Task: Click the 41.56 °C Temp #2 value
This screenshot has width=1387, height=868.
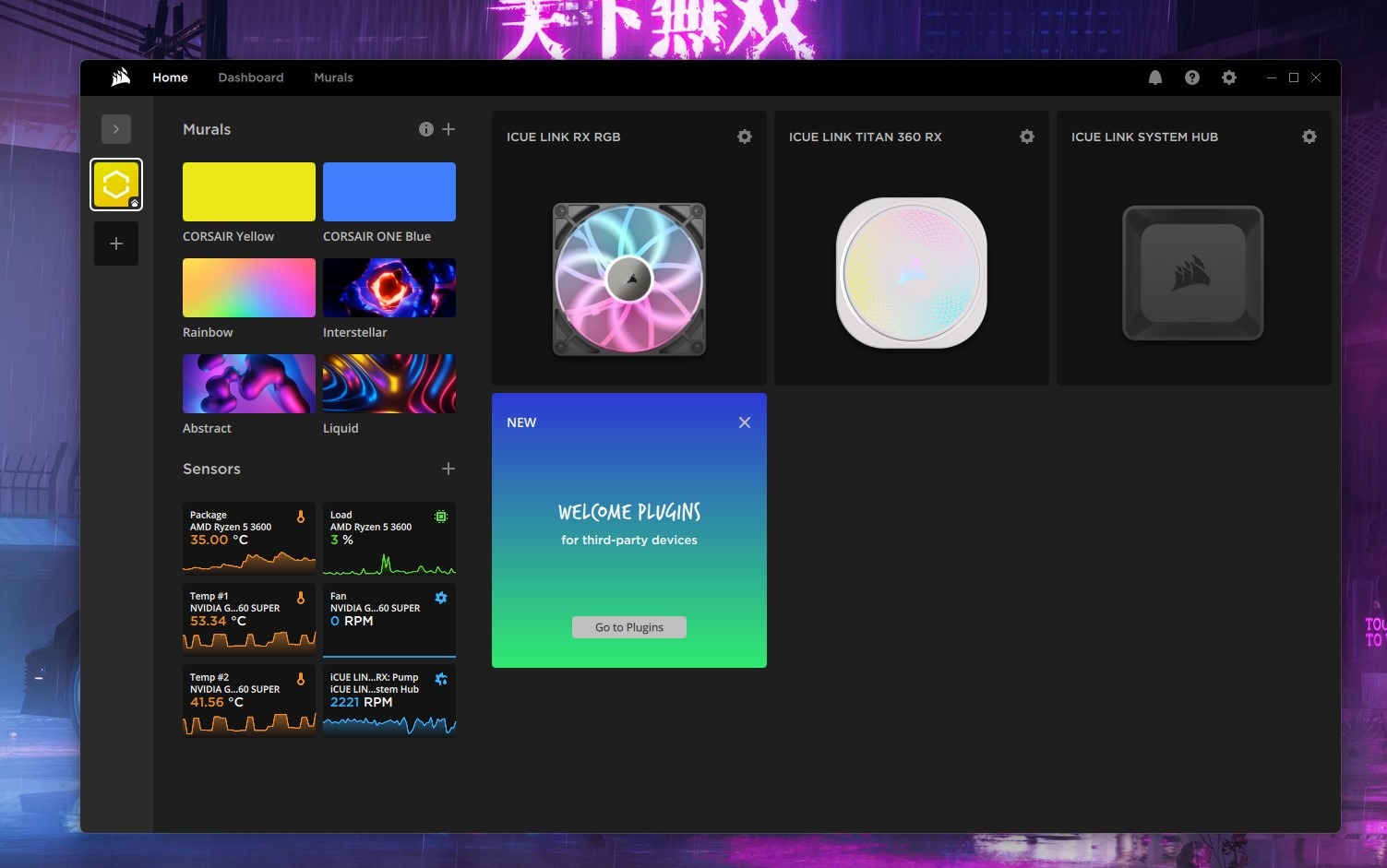Action: 217,702
